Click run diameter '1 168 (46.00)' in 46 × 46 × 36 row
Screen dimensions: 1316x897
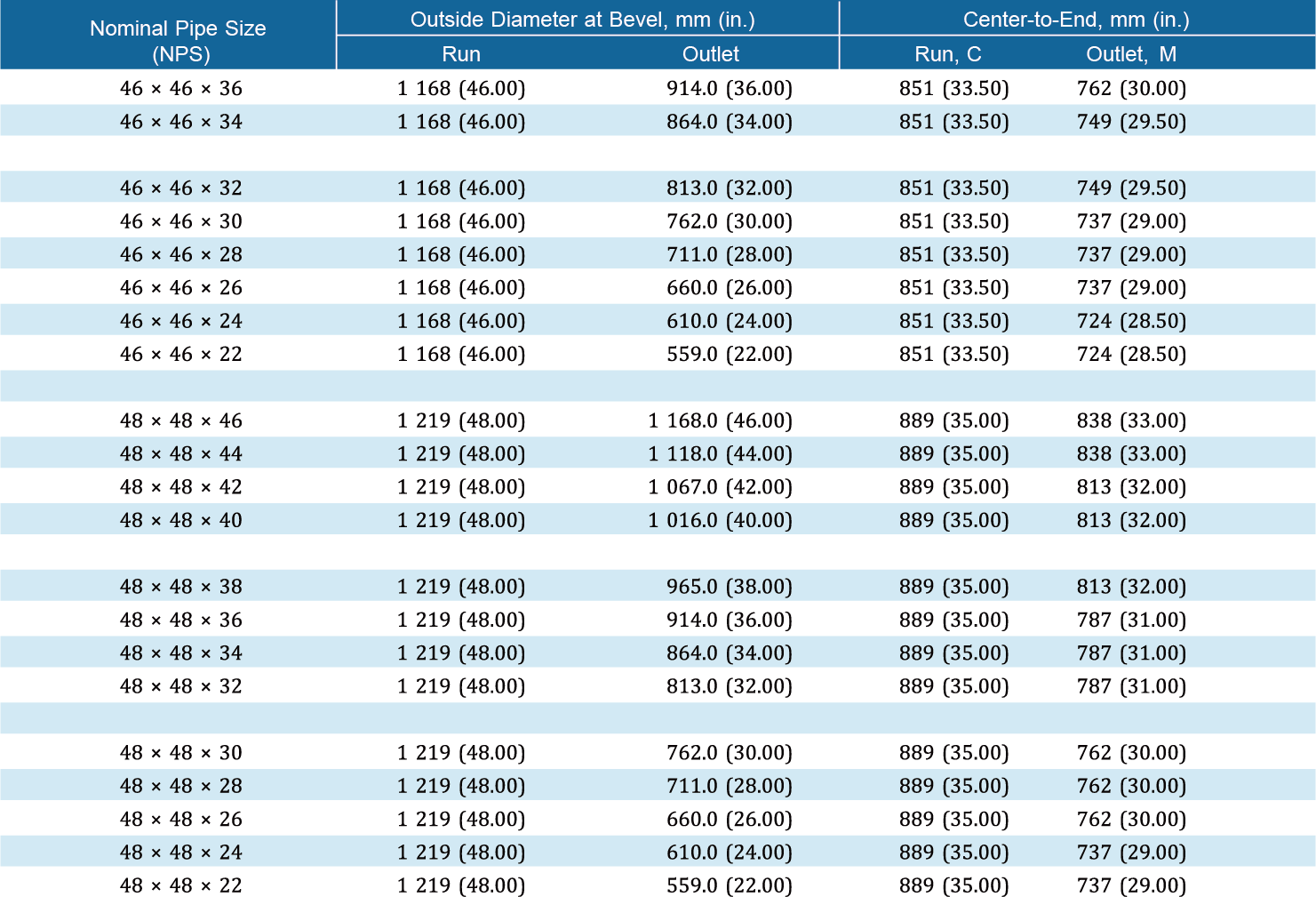pyautogui.click(x=461, y=89)
